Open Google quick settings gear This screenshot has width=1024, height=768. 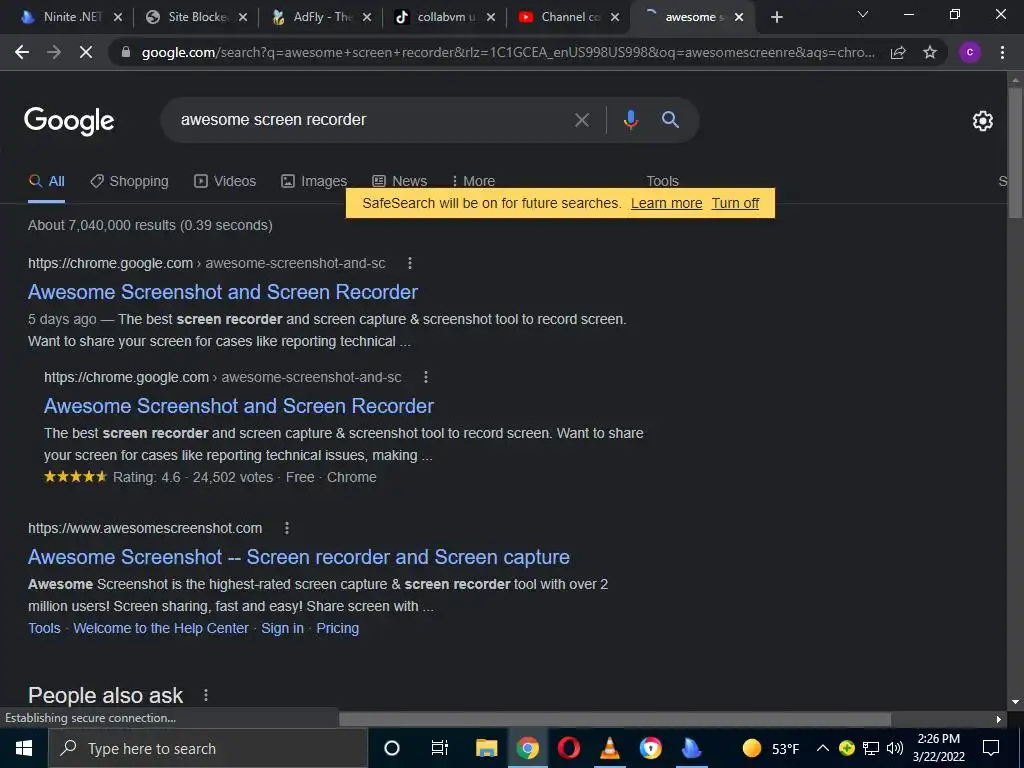point(982,121)
